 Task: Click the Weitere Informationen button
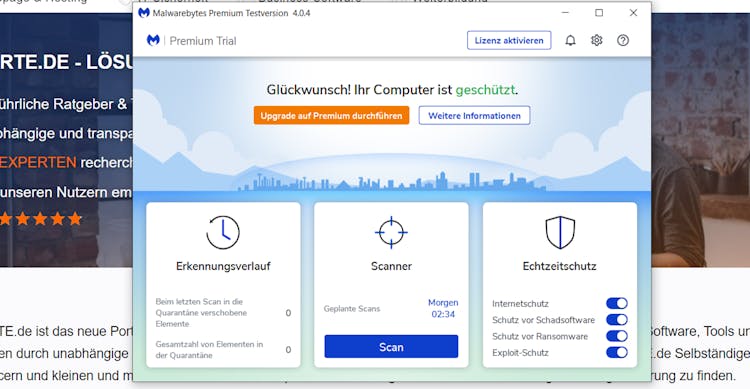pos(474,116)
